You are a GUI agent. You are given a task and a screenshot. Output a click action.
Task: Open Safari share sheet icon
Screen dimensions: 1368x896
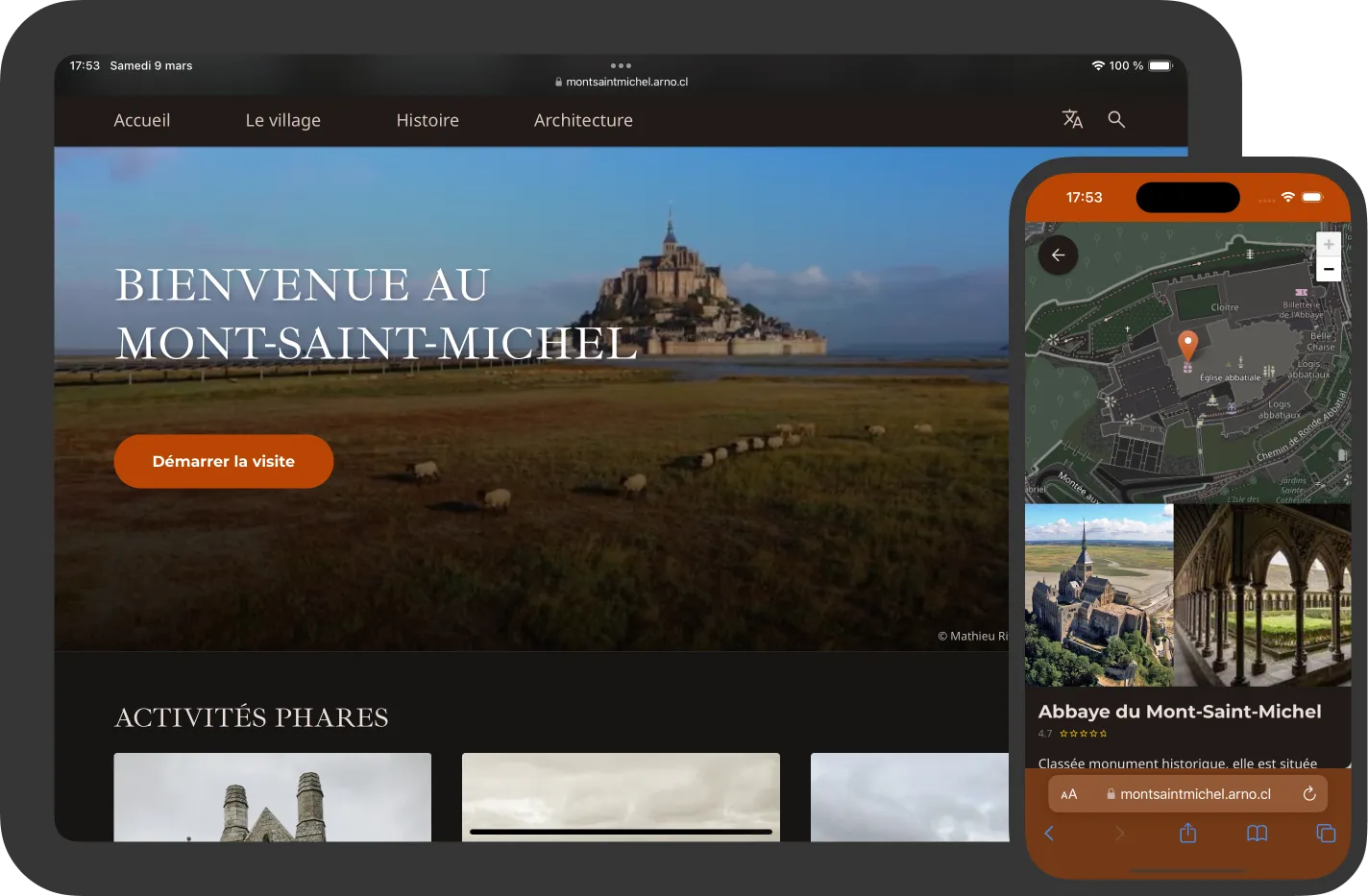[1188, 834]
